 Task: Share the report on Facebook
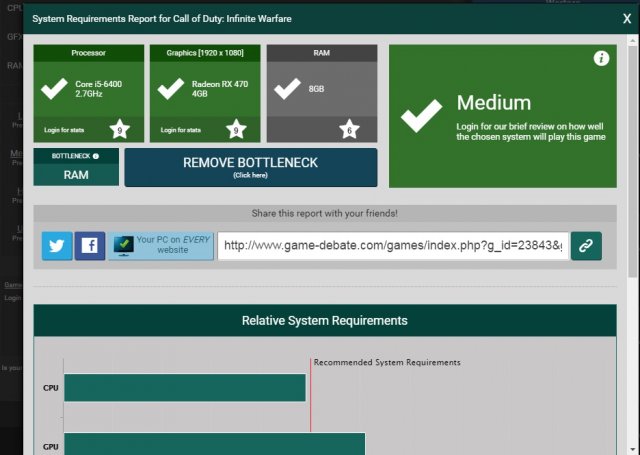pyautogui.click(x=90, y=246)
